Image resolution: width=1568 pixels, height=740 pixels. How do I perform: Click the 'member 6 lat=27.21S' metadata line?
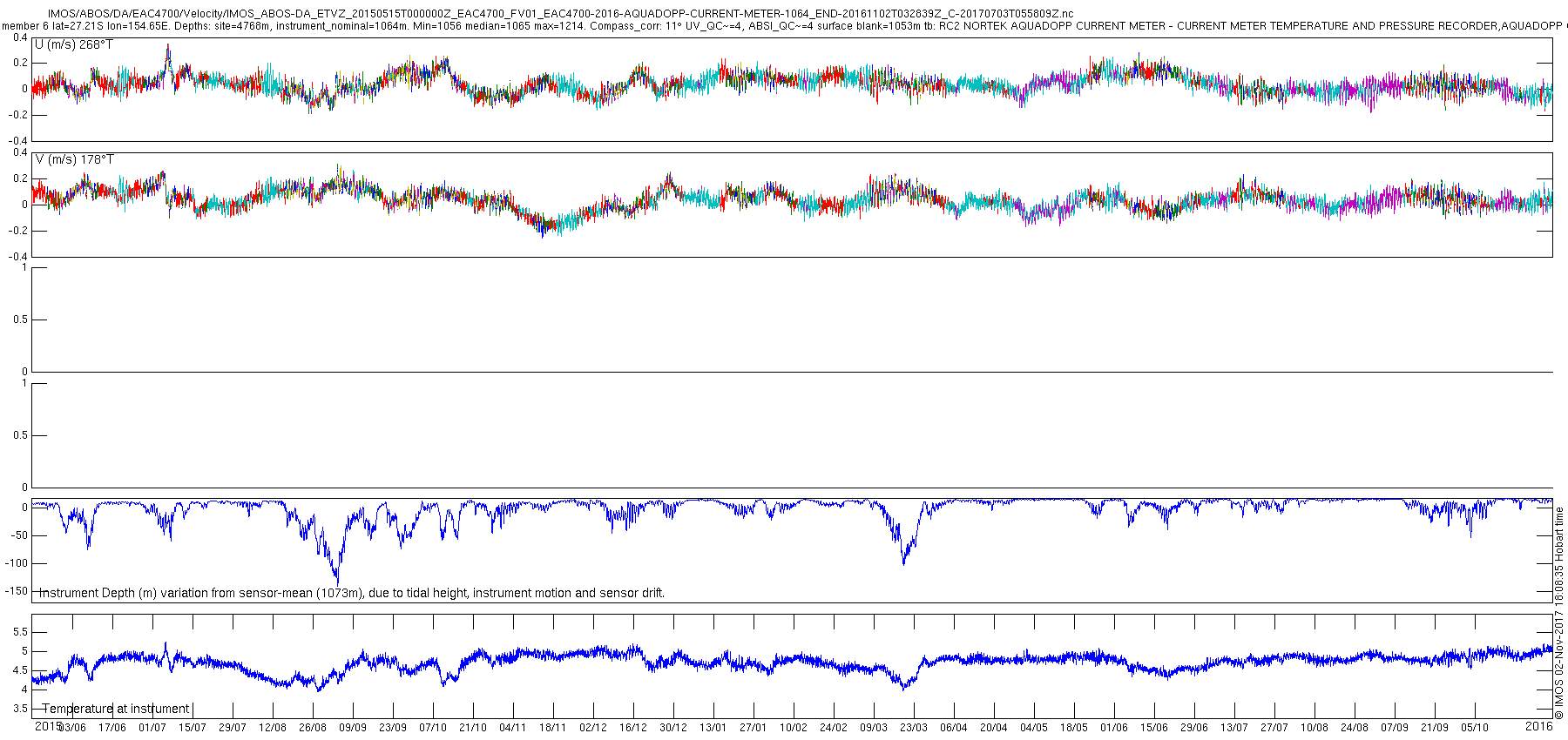(x=784, y=26)
